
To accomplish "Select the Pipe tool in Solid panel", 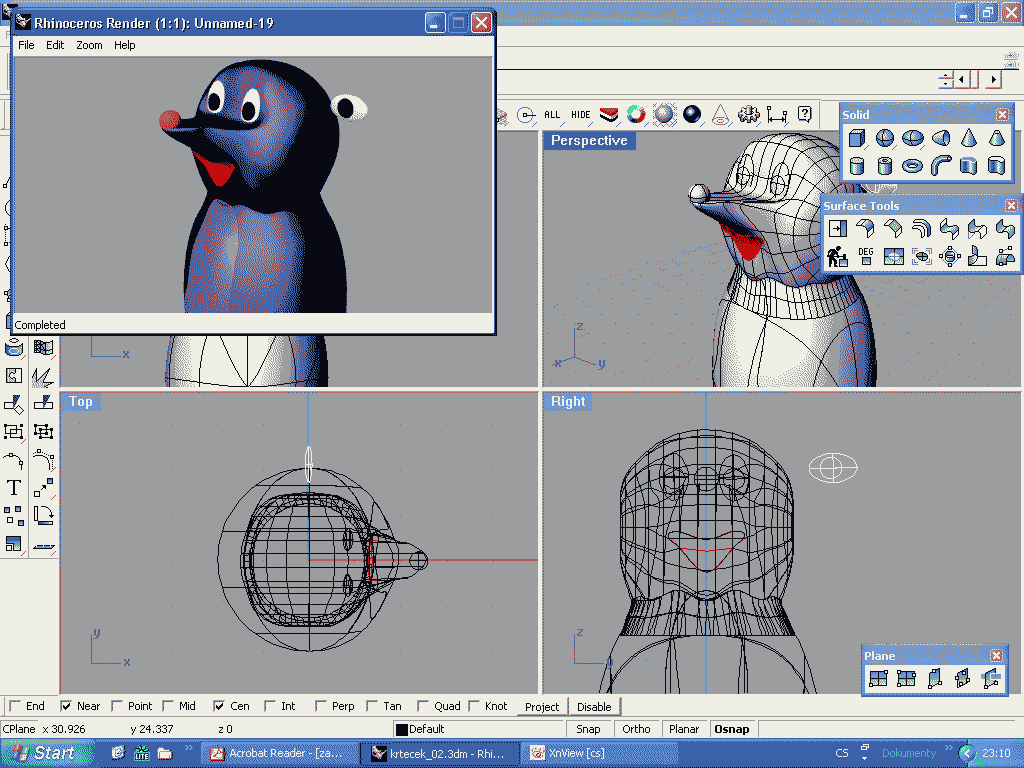I will (x=941, y=166).
